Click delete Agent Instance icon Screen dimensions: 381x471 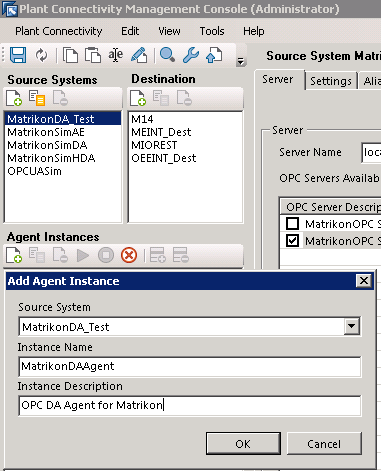(x=60, y=255)
